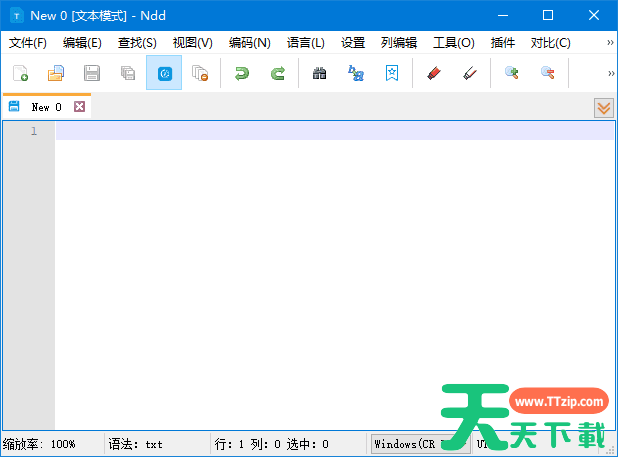Click the Save All toolbar icon
This screenshot has height=457, width=618.
(x=128, y=73)
